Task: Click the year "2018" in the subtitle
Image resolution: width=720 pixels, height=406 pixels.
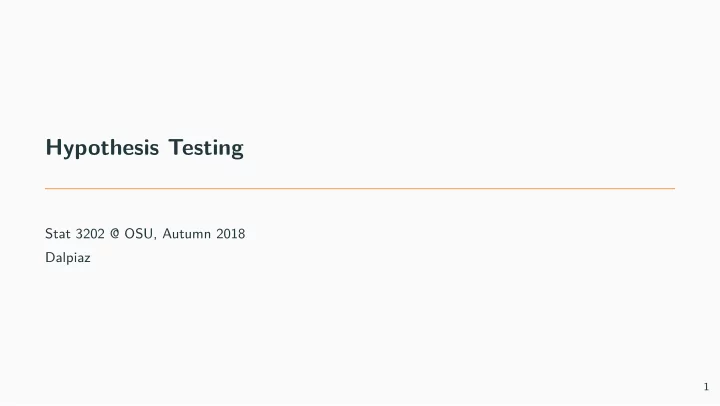Action: pos(231,234)
